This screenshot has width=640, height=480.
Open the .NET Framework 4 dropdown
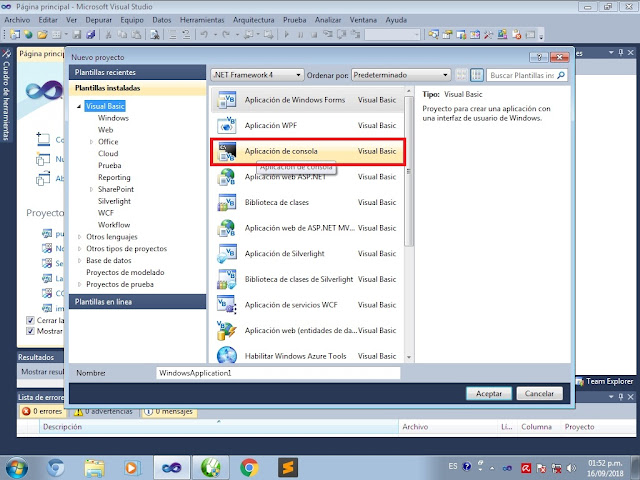(x=258, y=75)
